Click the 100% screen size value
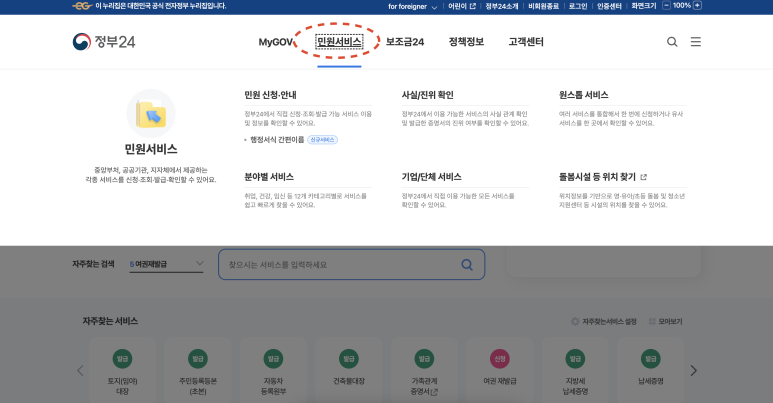The width and height of the screenshot is (773, 403). [x=682, y=5]
